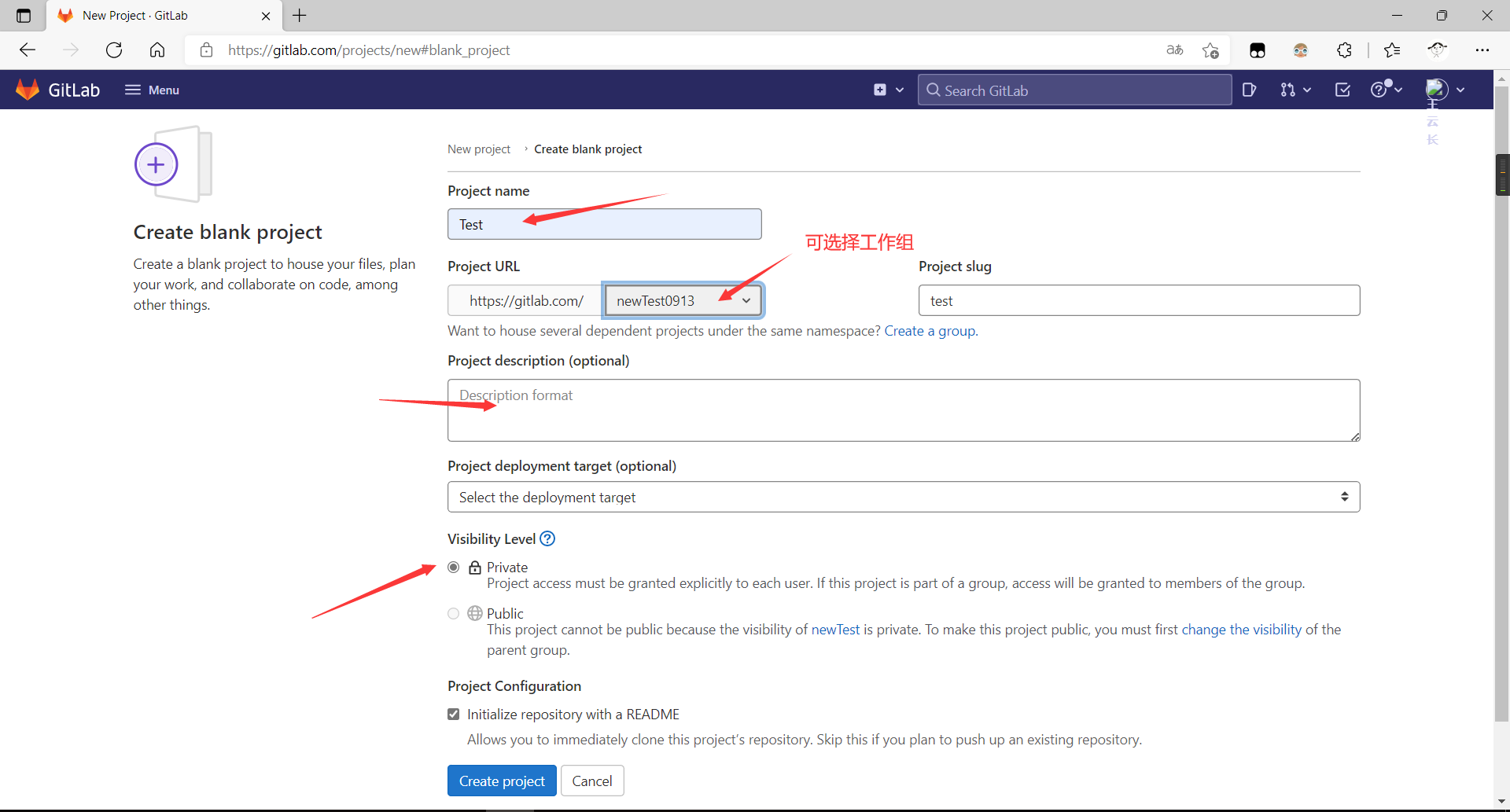This screenshot has height=812, width=1510.
Task: Open the browser settings ellipsis menu
Action: tap(1482, 50)
